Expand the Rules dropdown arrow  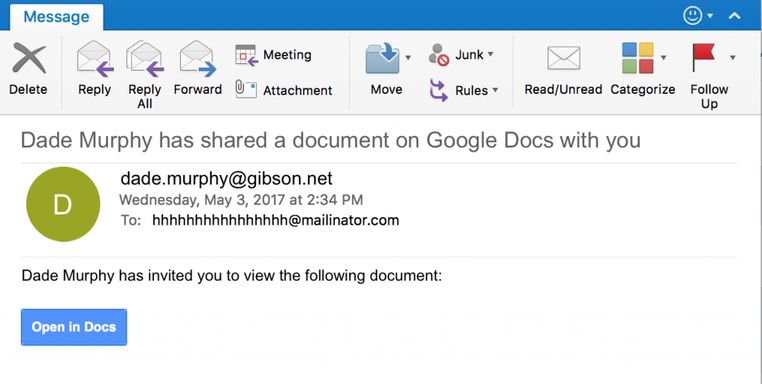(x=495, y=90)
